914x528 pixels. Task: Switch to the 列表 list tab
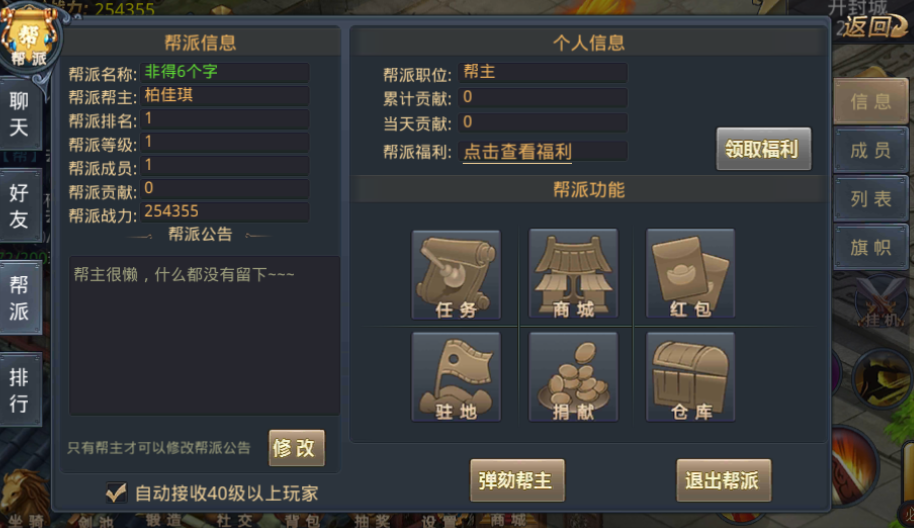pyautogui.click(x=871, y=199)
